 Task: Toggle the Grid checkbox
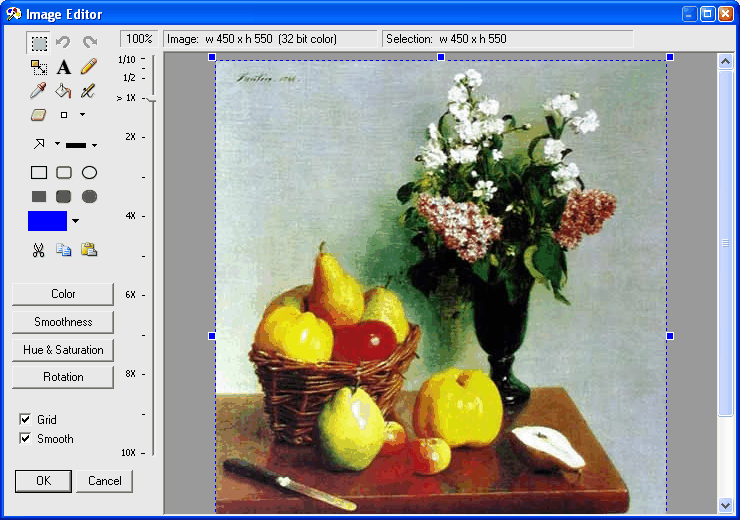point(25,419)
